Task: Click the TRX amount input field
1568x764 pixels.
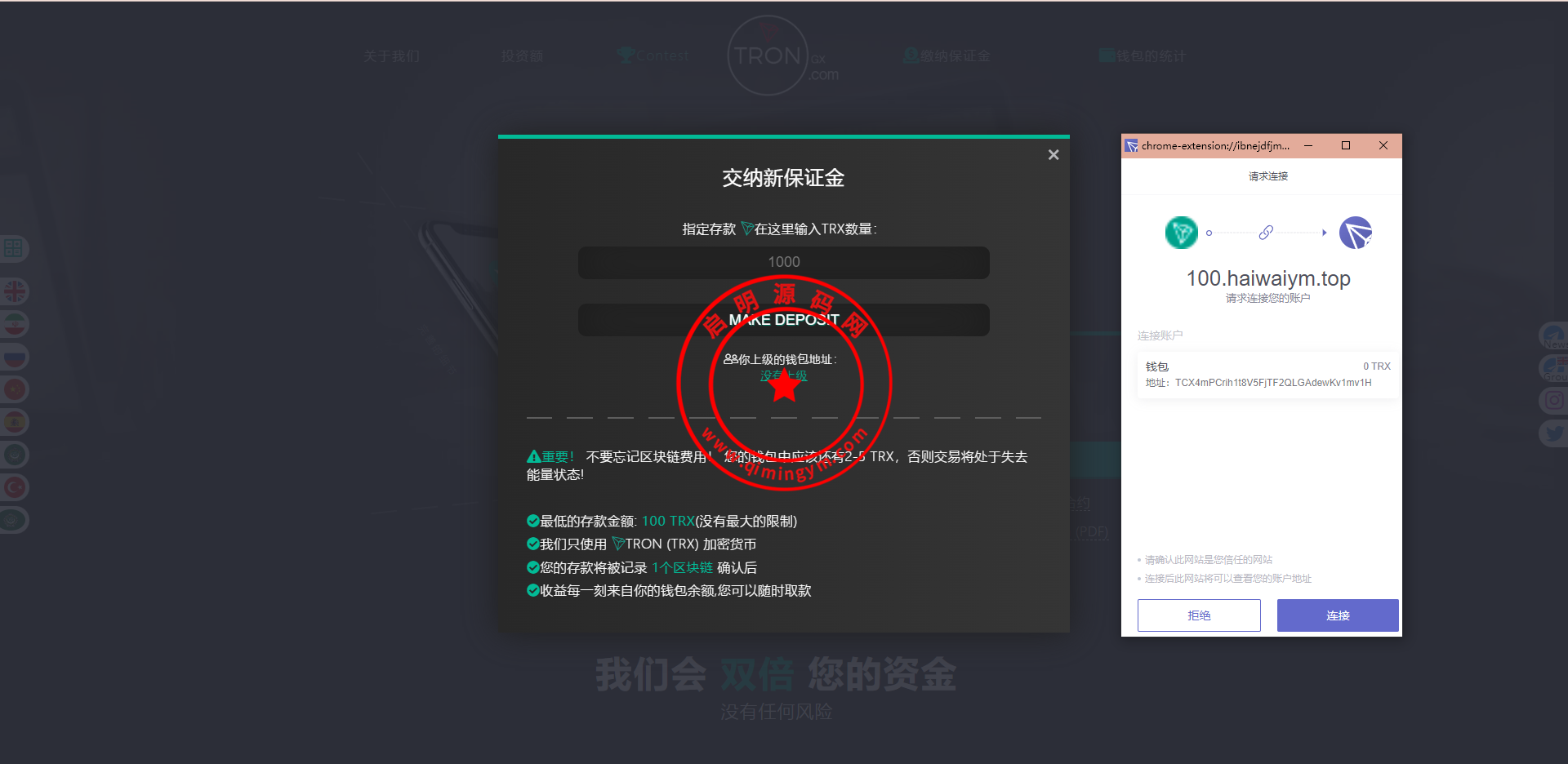Action: pyautogui.click(x=783, y=262)
